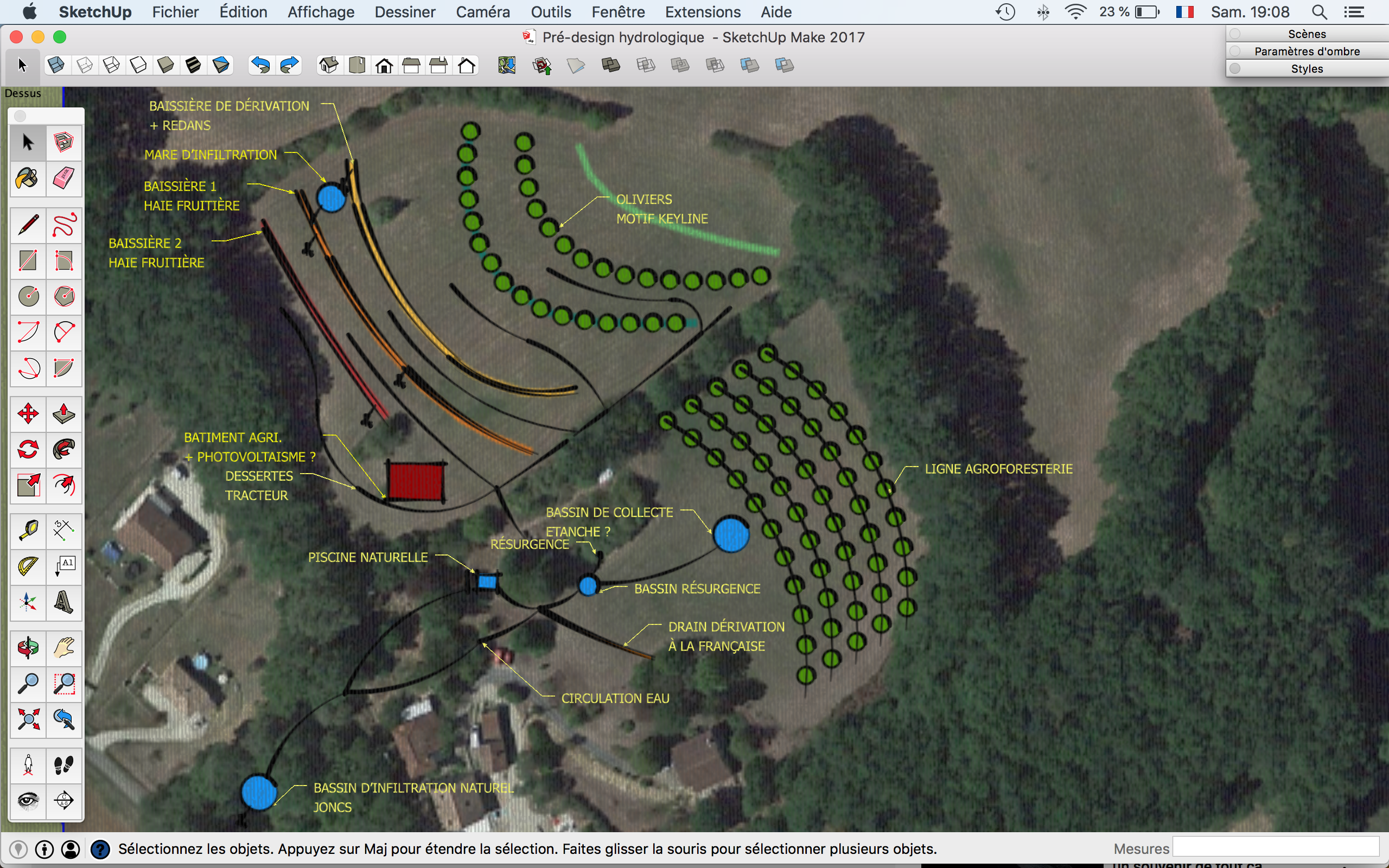Switch to the Iso view house icon
This screenshot has height=868, width=1389.
point(328,66)
